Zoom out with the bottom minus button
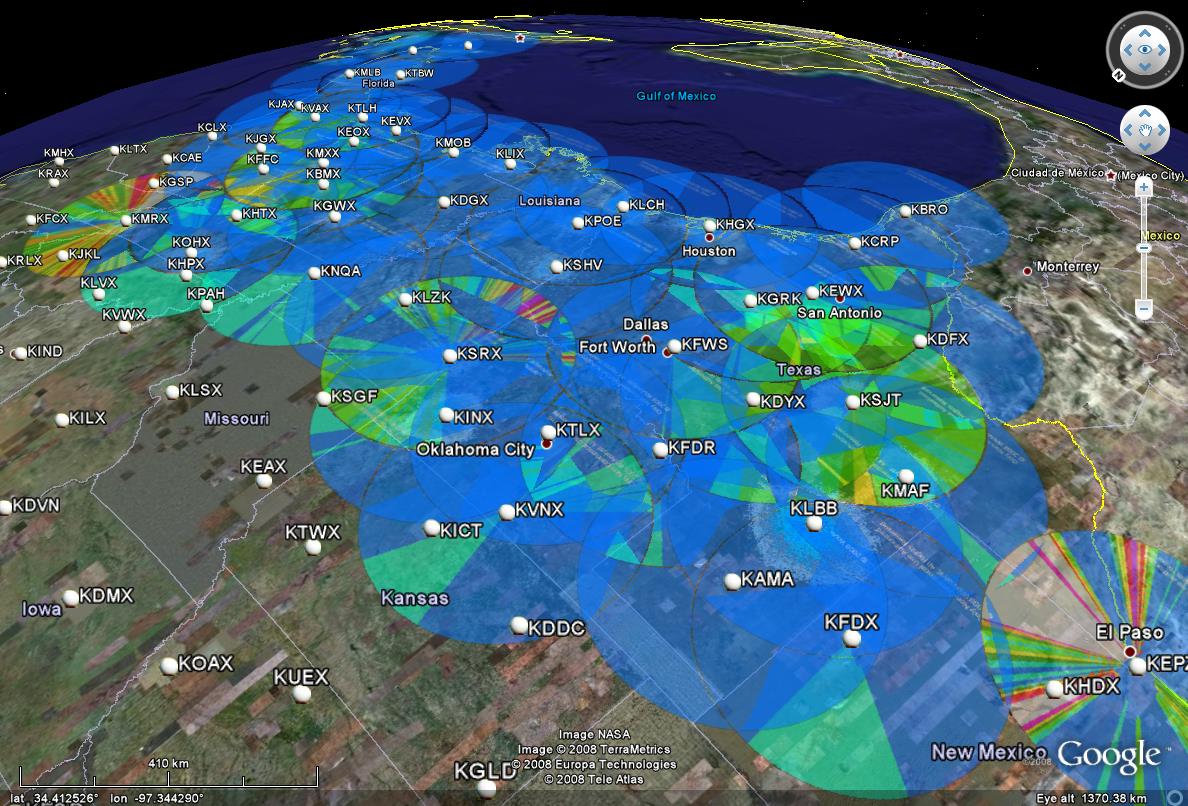Screen dimensions: 1188x806 [1145, 310]
